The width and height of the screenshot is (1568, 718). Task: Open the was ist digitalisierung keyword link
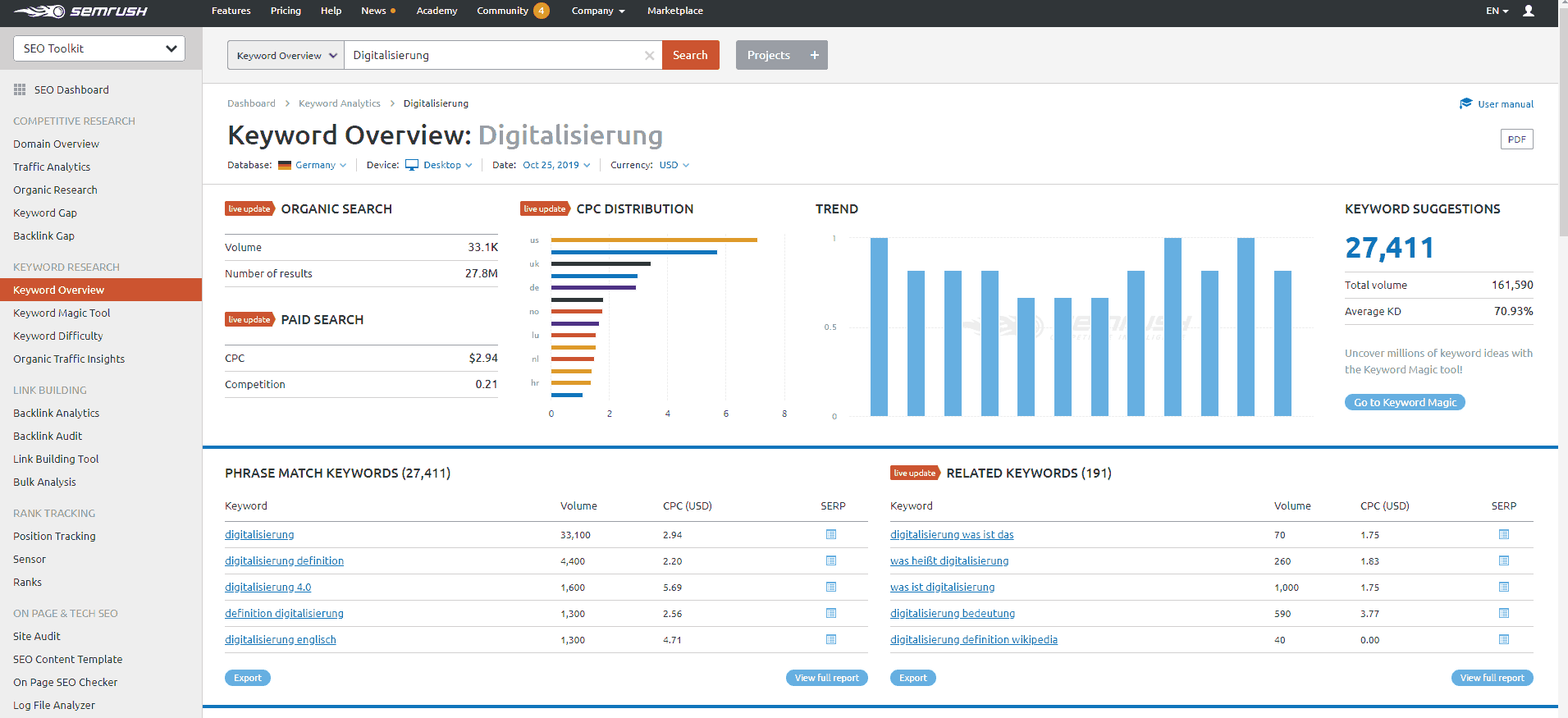[x=942, y=587]
